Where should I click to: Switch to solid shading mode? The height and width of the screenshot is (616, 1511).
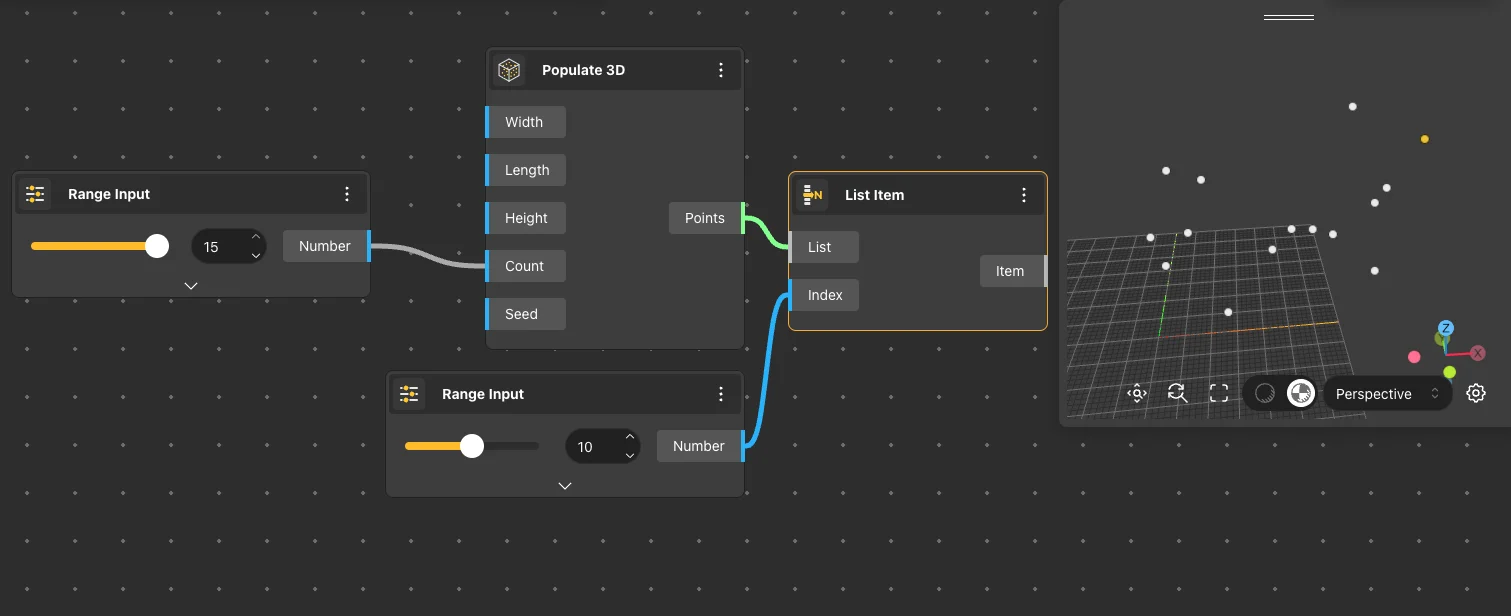(1265, 393)
